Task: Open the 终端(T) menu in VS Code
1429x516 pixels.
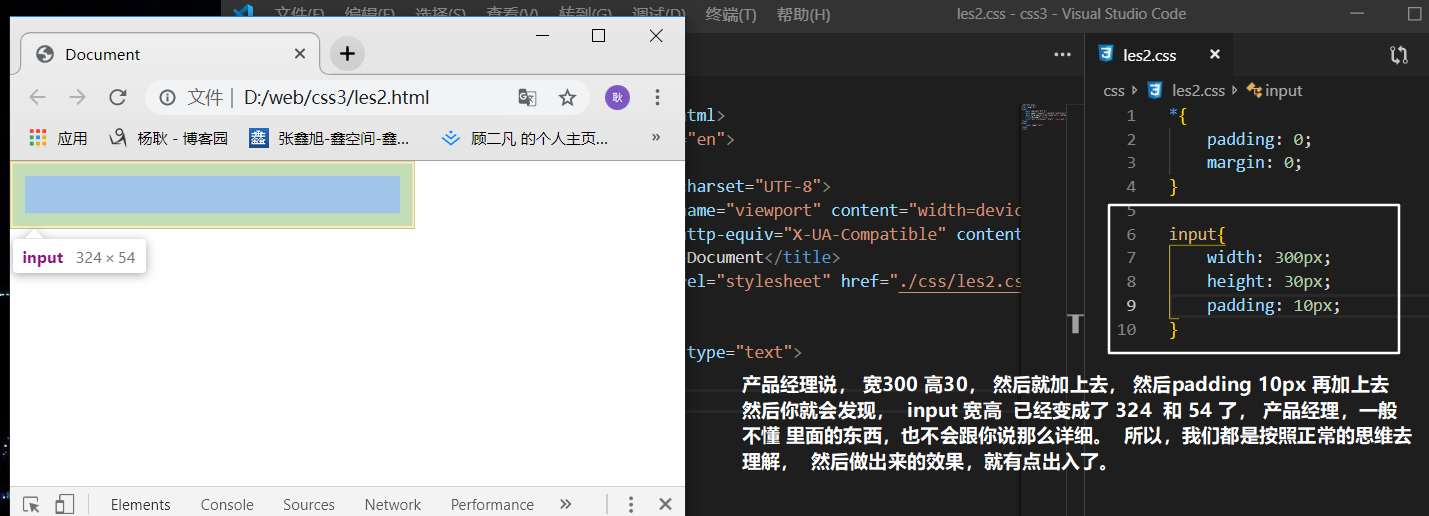Action: point(730,14)
